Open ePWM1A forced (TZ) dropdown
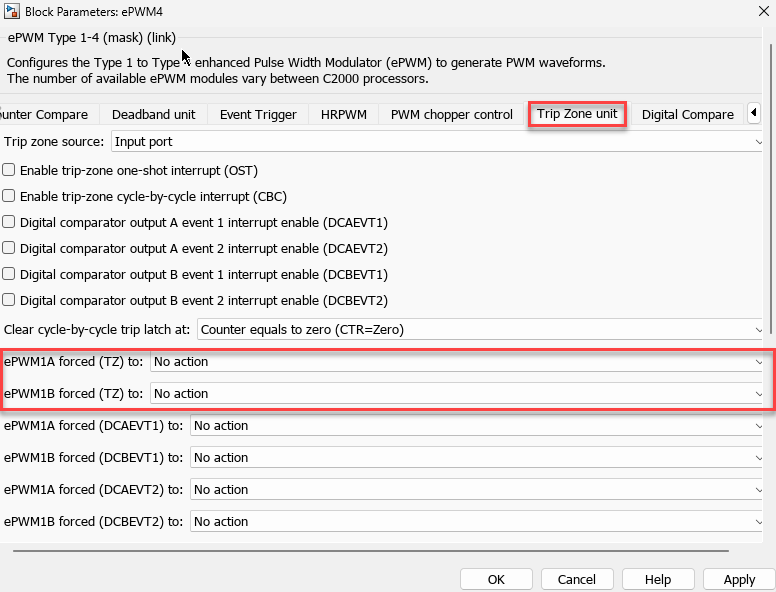 pyautogui.click(x=457, y=362)
